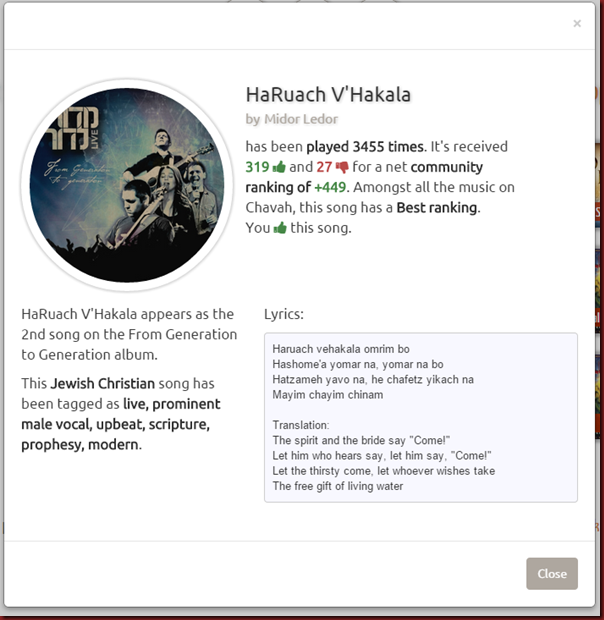Click the thumbs-up icon beside 'You'

pos(280,228)
